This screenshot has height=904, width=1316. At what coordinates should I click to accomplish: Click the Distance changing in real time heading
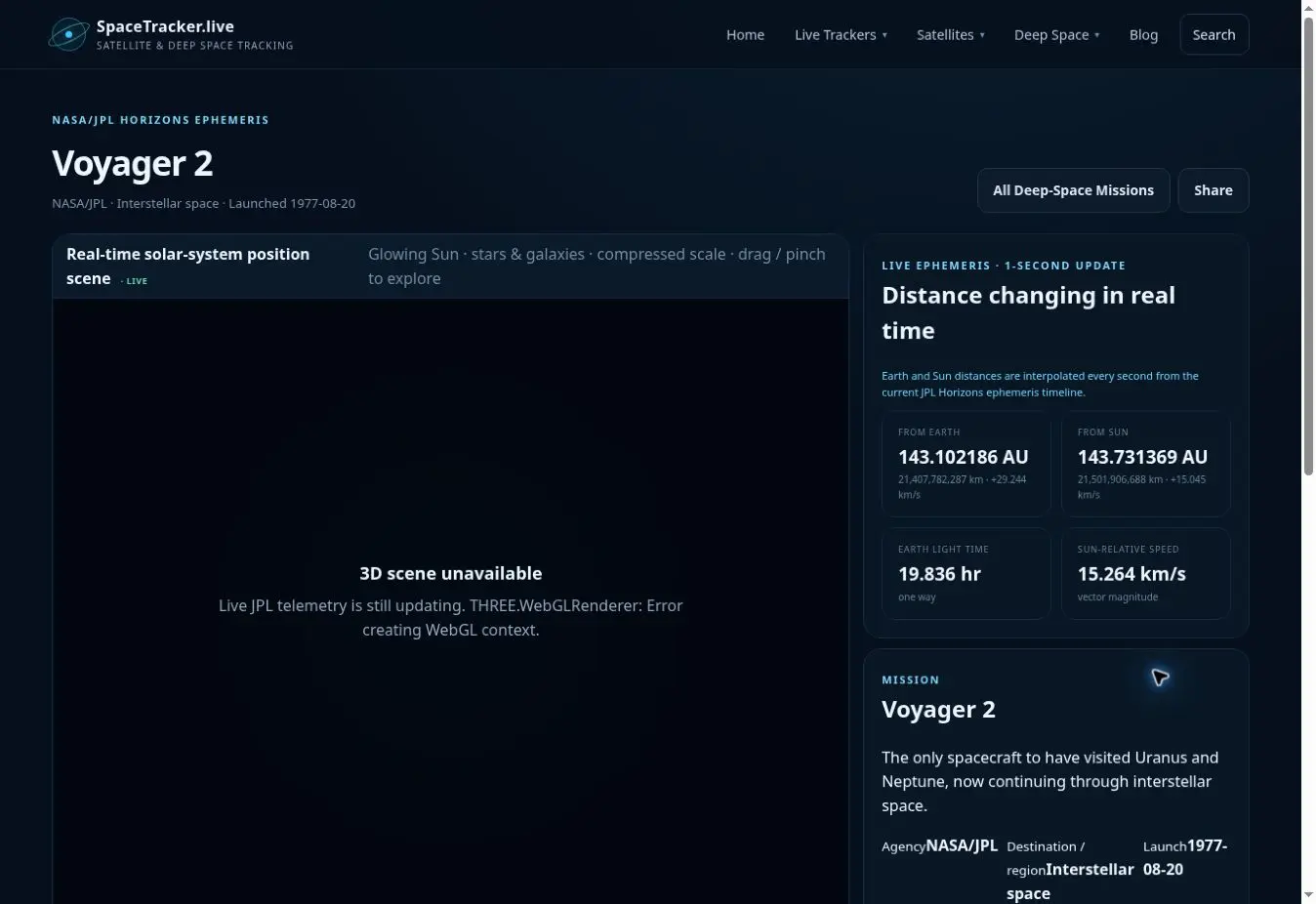pos(1028,312)
